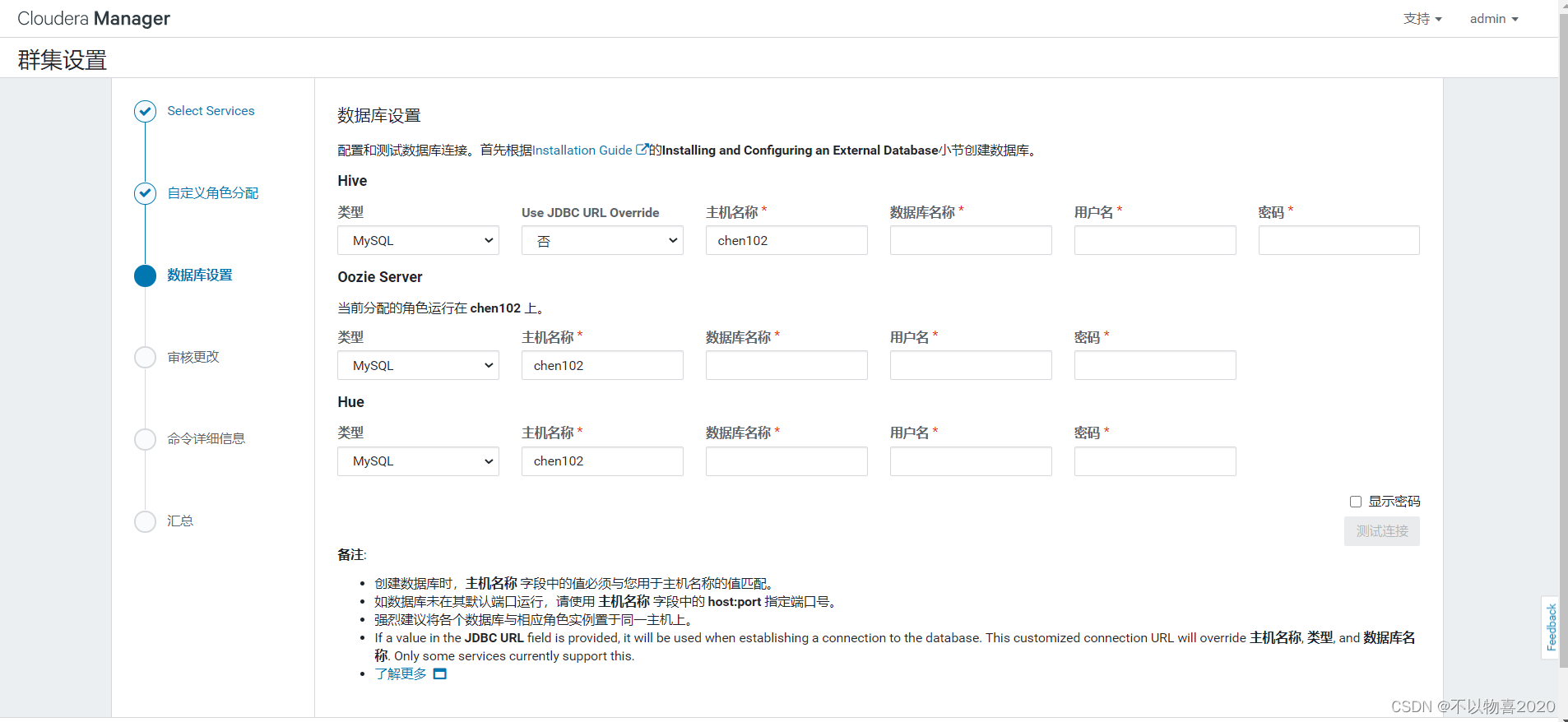Image resolution: width=1568 pixels, height=722 pixels.
Task: Focus the Hive 数据库名称 field
Action: [971, 240]
